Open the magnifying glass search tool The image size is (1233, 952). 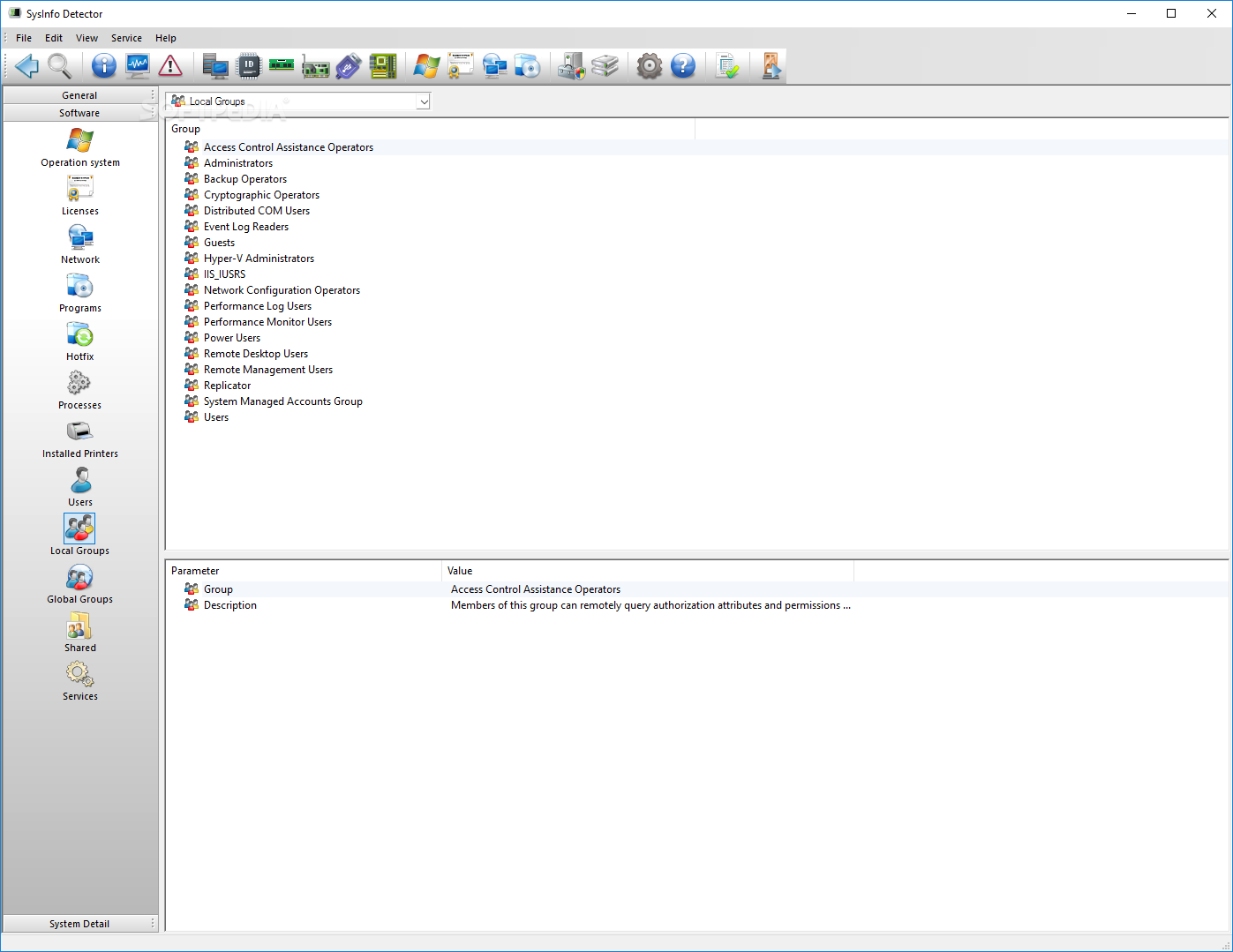pos(60,66)
